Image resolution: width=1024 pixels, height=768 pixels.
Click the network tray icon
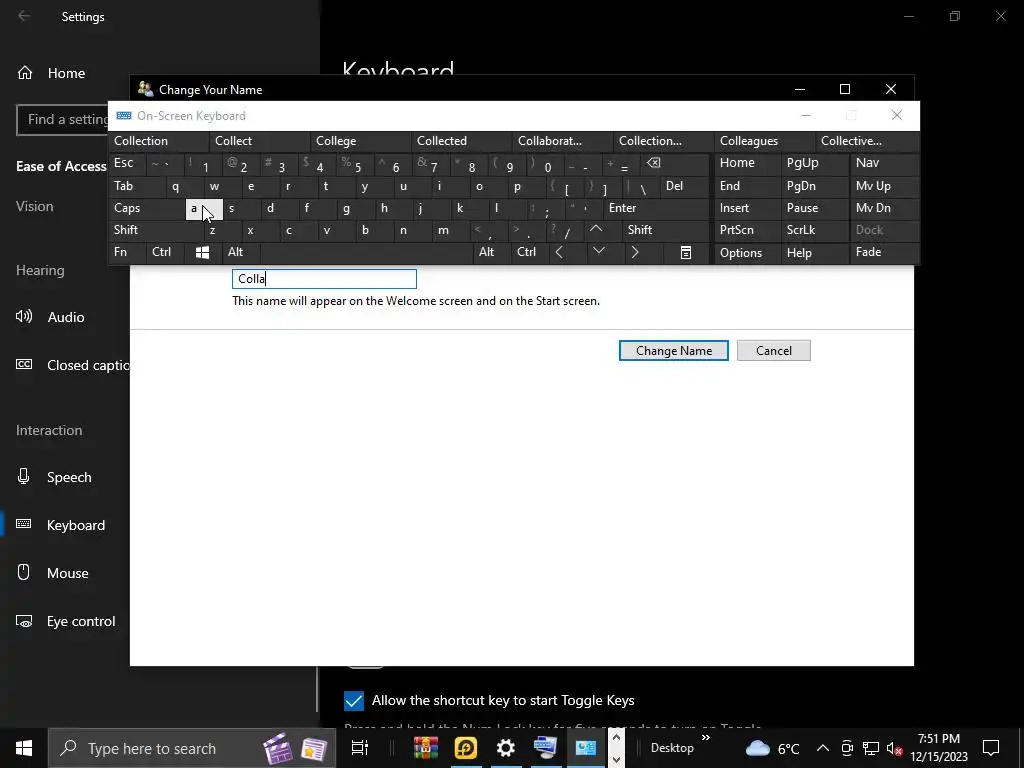click(x=871, y=748)
